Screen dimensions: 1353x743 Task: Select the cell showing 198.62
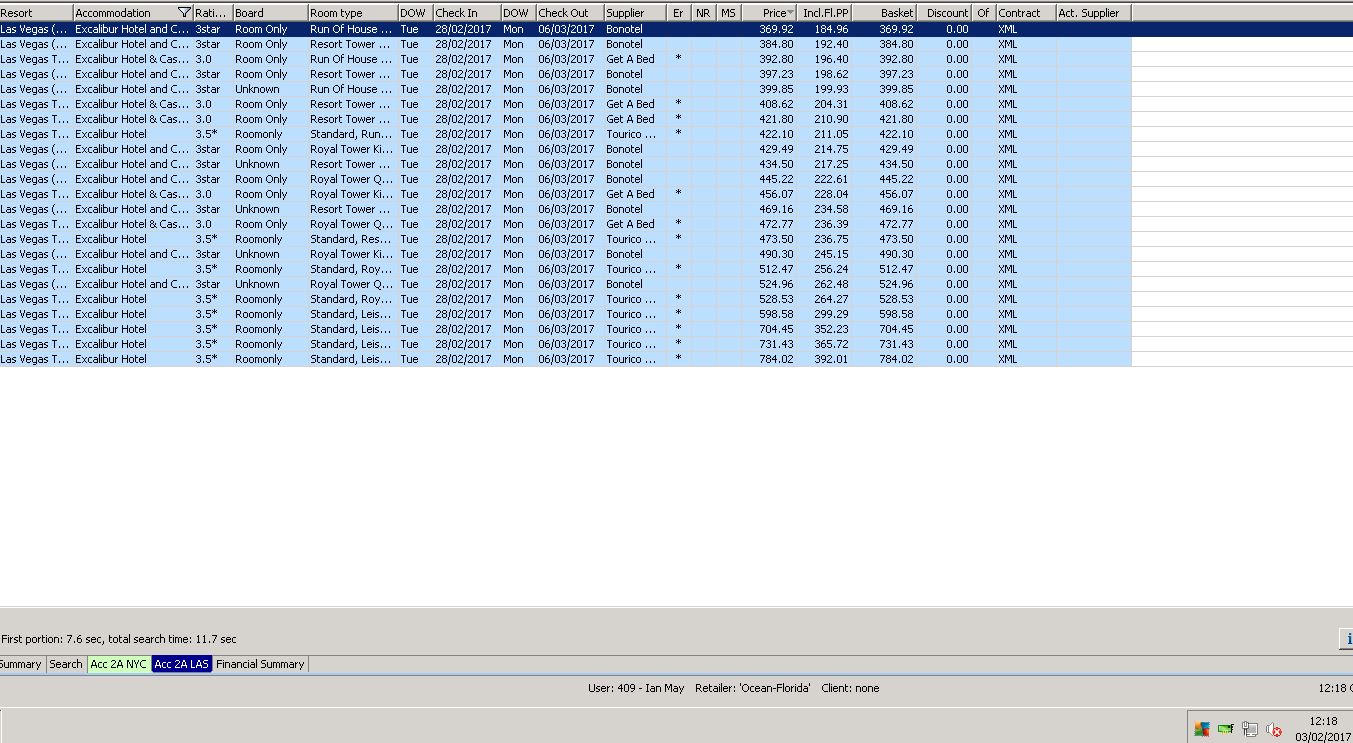tap(825, 74)
